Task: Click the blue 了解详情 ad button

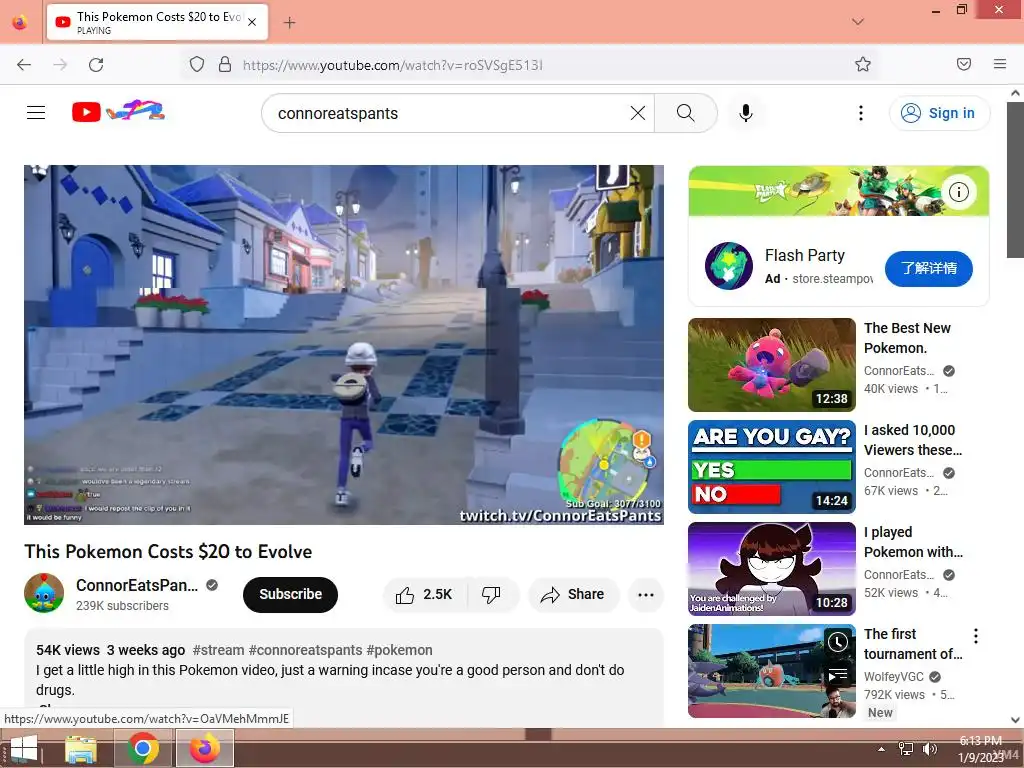Action: (929, 268)
